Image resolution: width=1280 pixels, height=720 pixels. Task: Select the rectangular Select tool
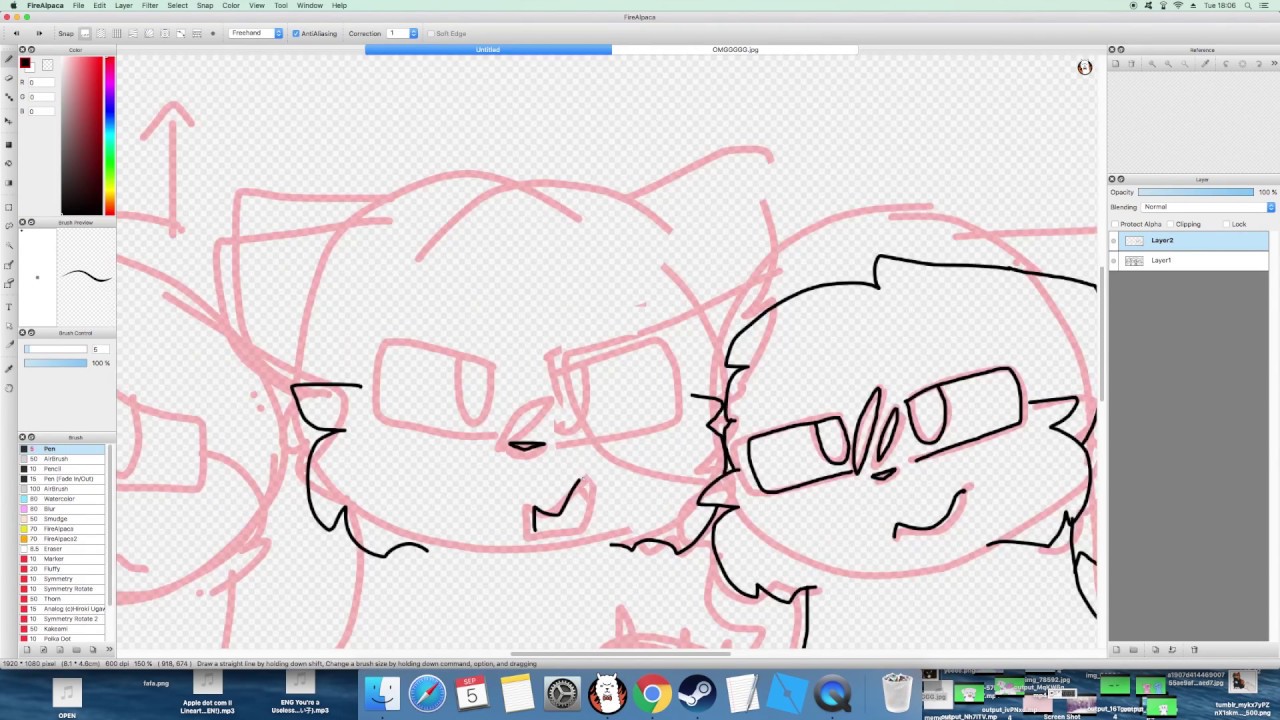pos(9,207)
